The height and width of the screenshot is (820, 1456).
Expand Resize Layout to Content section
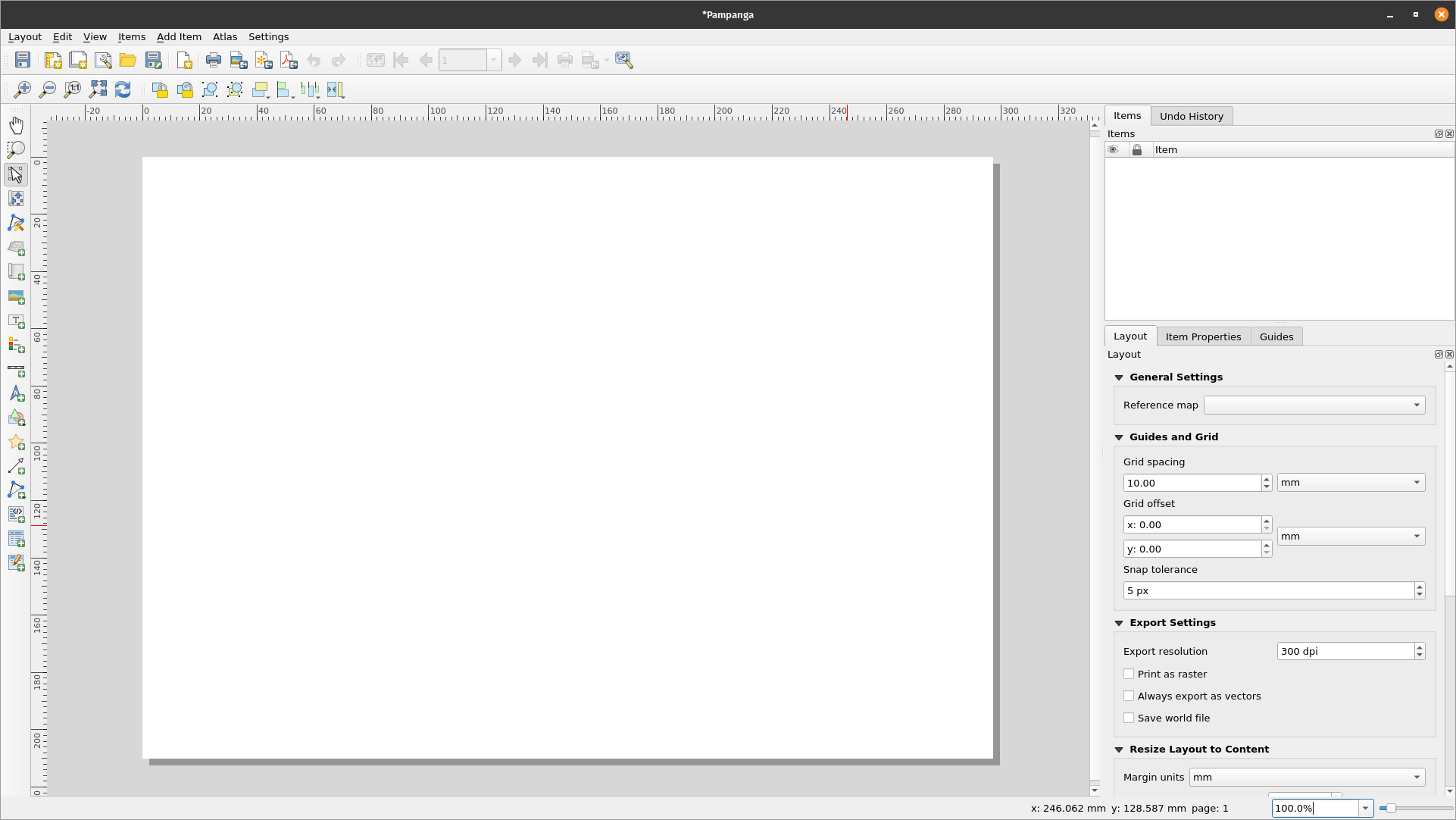click(1119, 749)
